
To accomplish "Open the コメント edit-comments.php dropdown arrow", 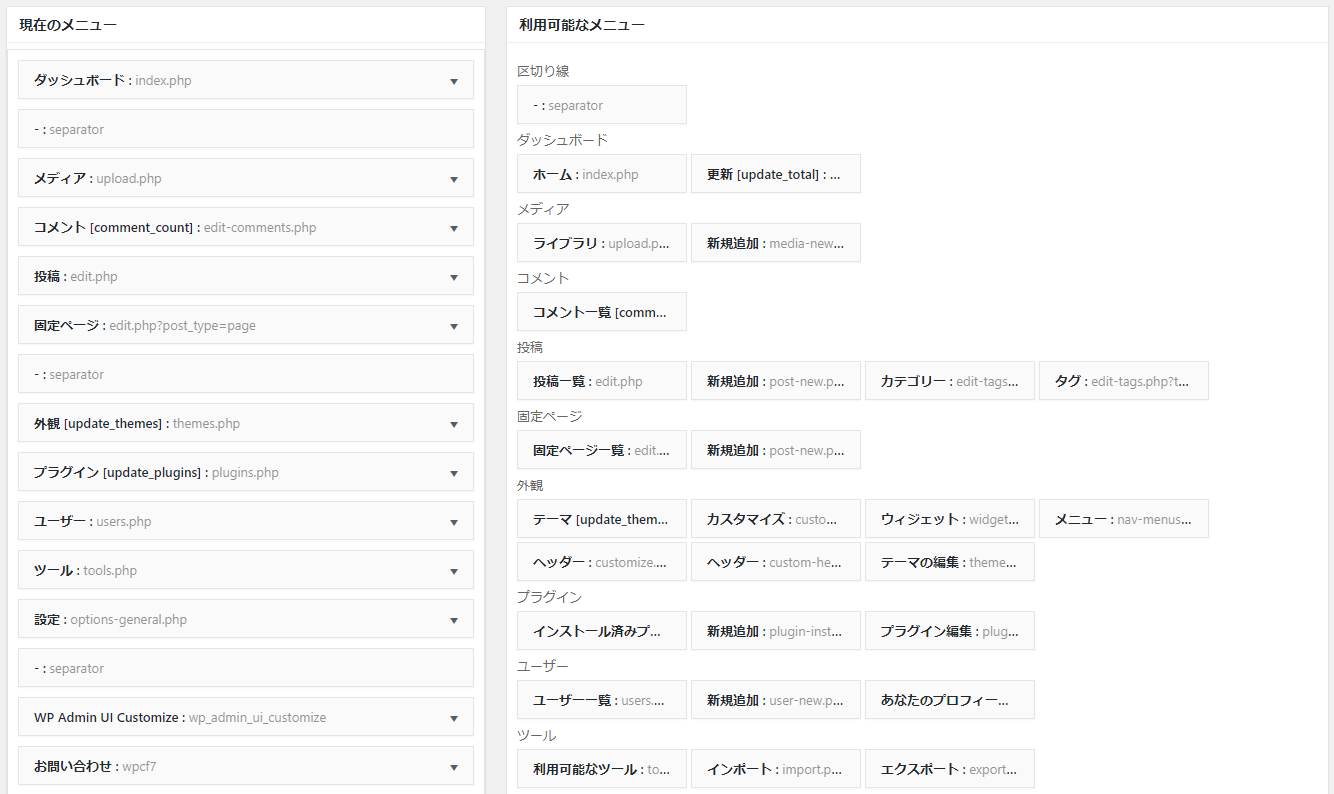I will coord(454,228).
